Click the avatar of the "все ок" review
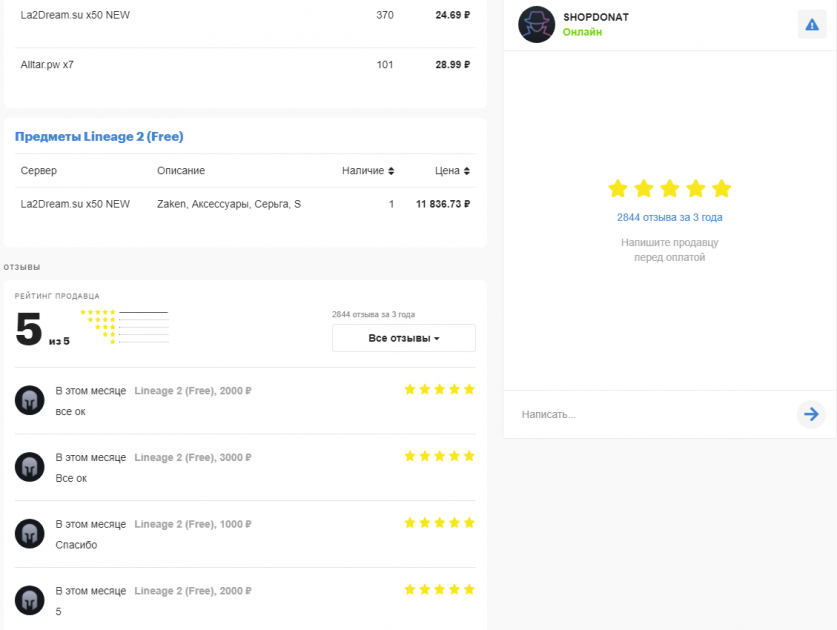 click(30, 400)
